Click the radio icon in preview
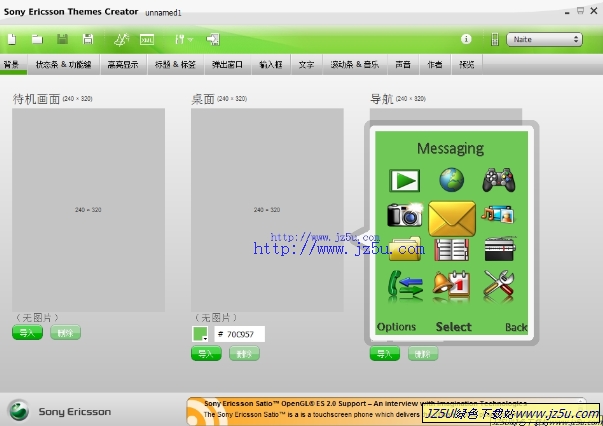This screenshot has width=603, height=426. 500,249
